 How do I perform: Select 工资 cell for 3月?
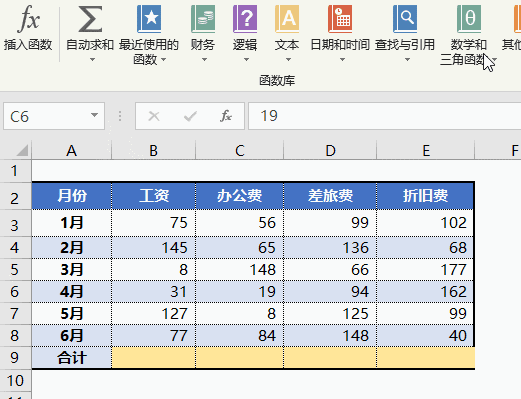point(154,269)
